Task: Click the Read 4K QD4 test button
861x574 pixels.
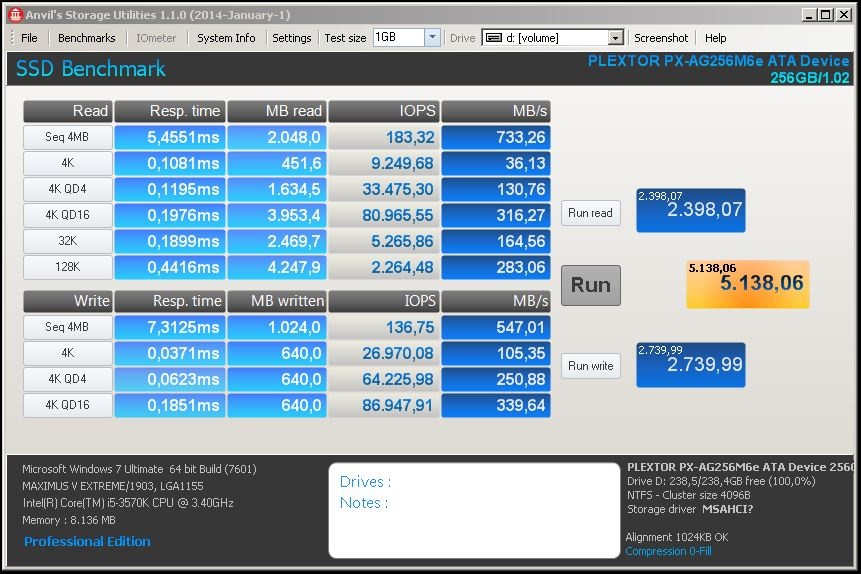Action: 68,188
